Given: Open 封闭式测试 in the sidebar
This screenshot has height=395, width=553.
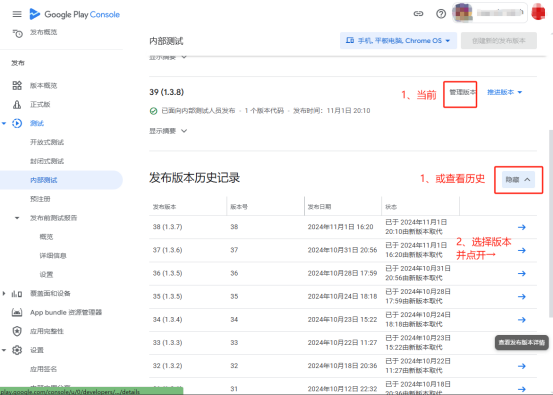Looking at the screenshot, I should click(x=47, y=161).
